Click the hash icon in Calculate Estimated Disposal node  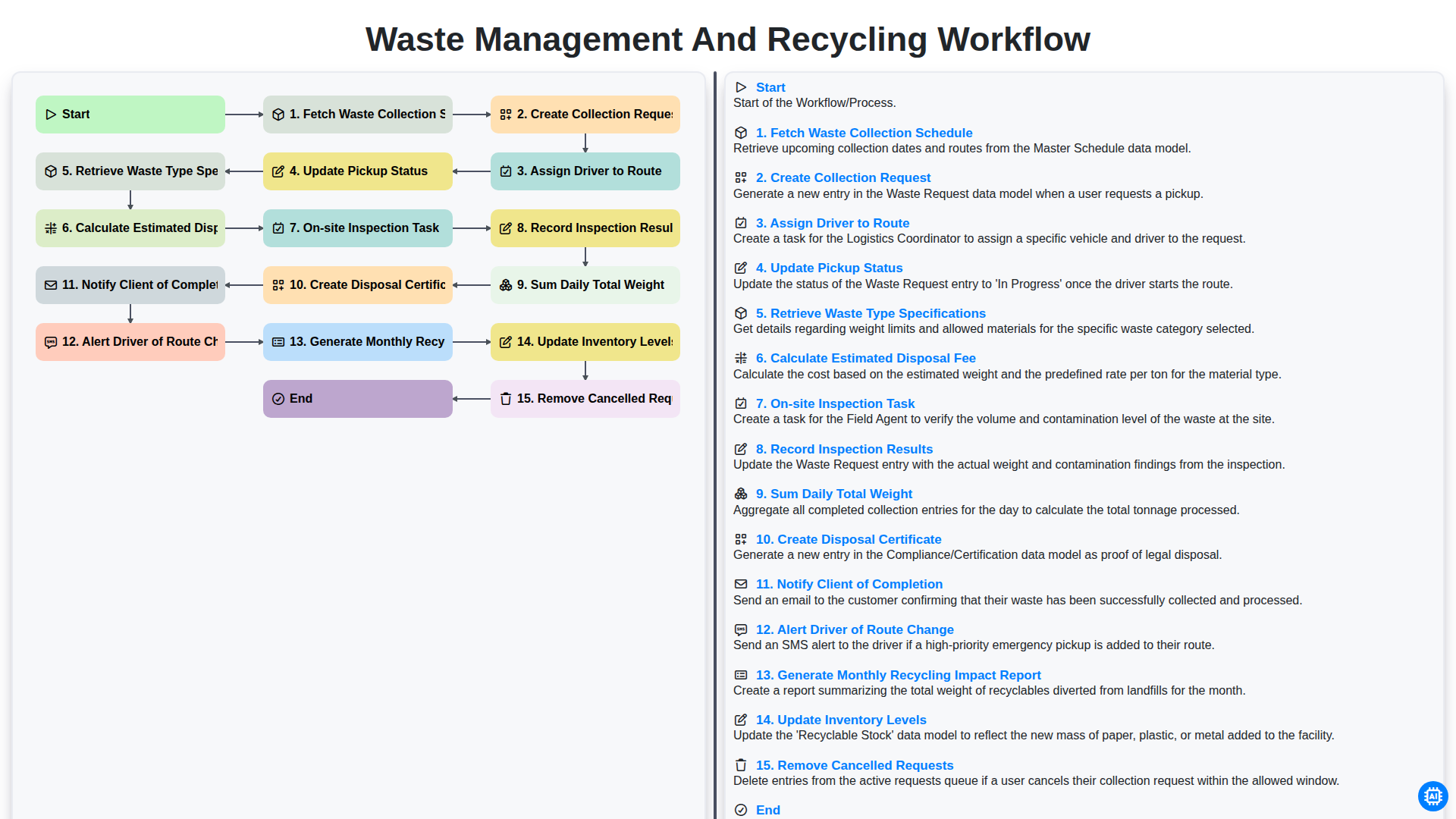click(x=51, y=228)
